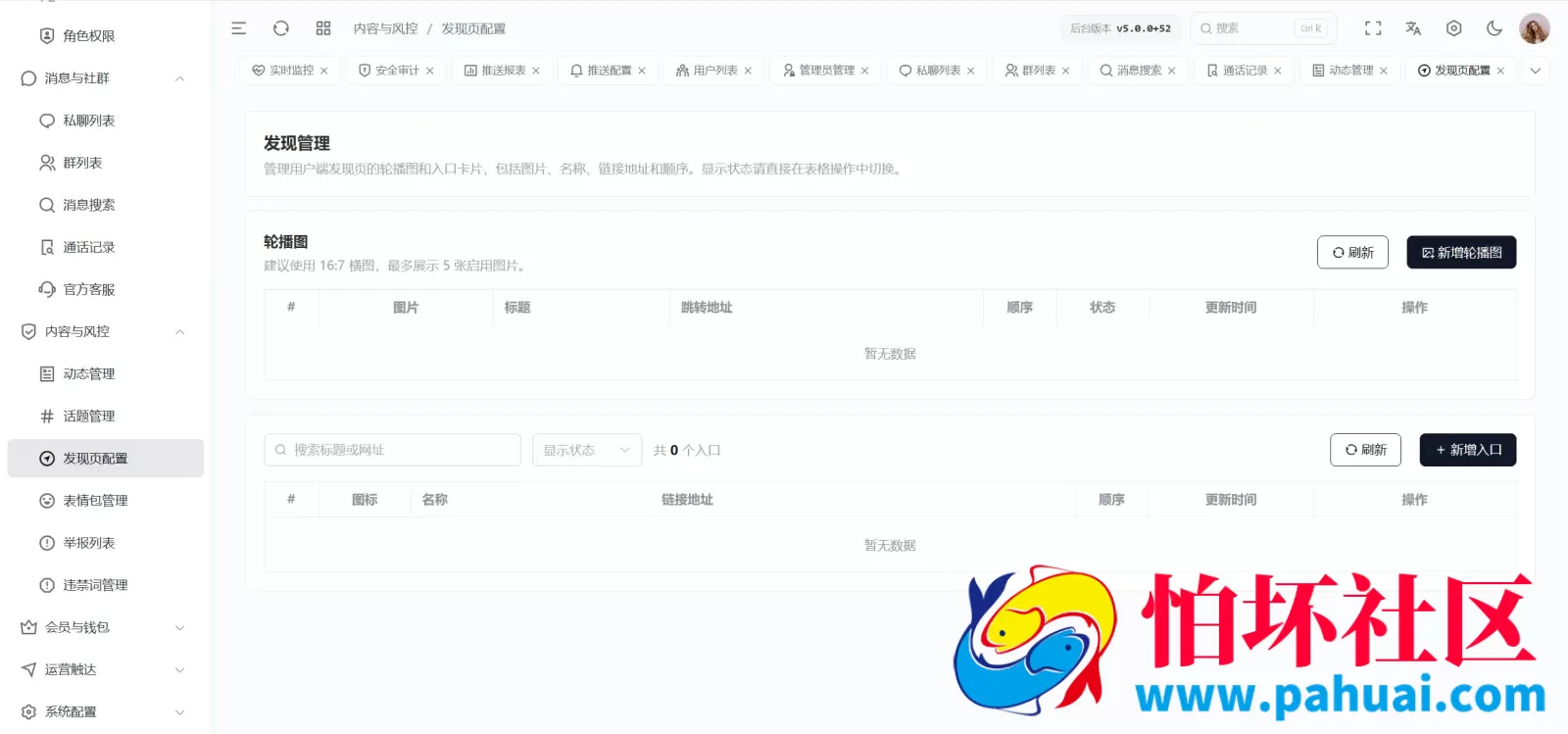Open 消息搜索 in the sidebar
The image size is (1568, 734).
[106, 205]
